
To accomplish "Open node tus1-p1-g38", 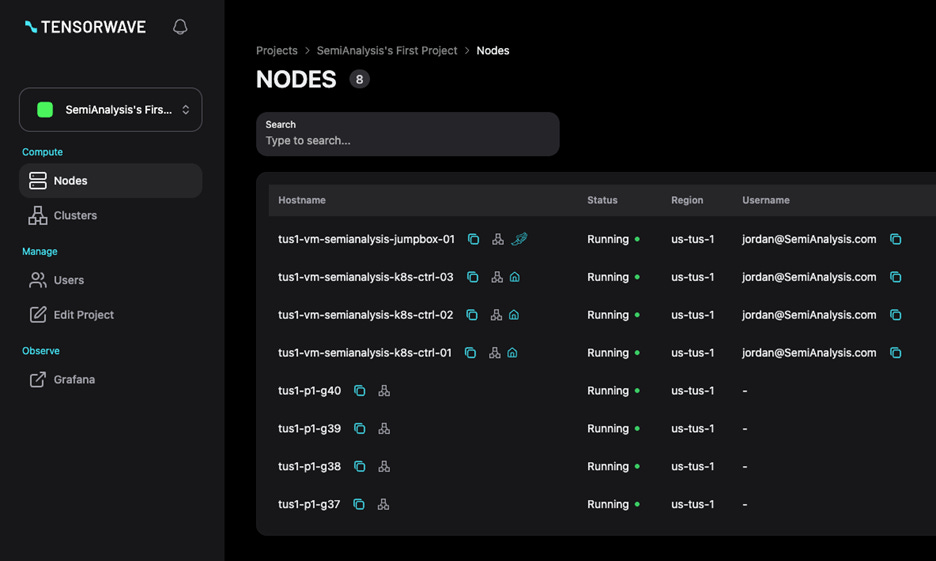I will coord(309,467).
